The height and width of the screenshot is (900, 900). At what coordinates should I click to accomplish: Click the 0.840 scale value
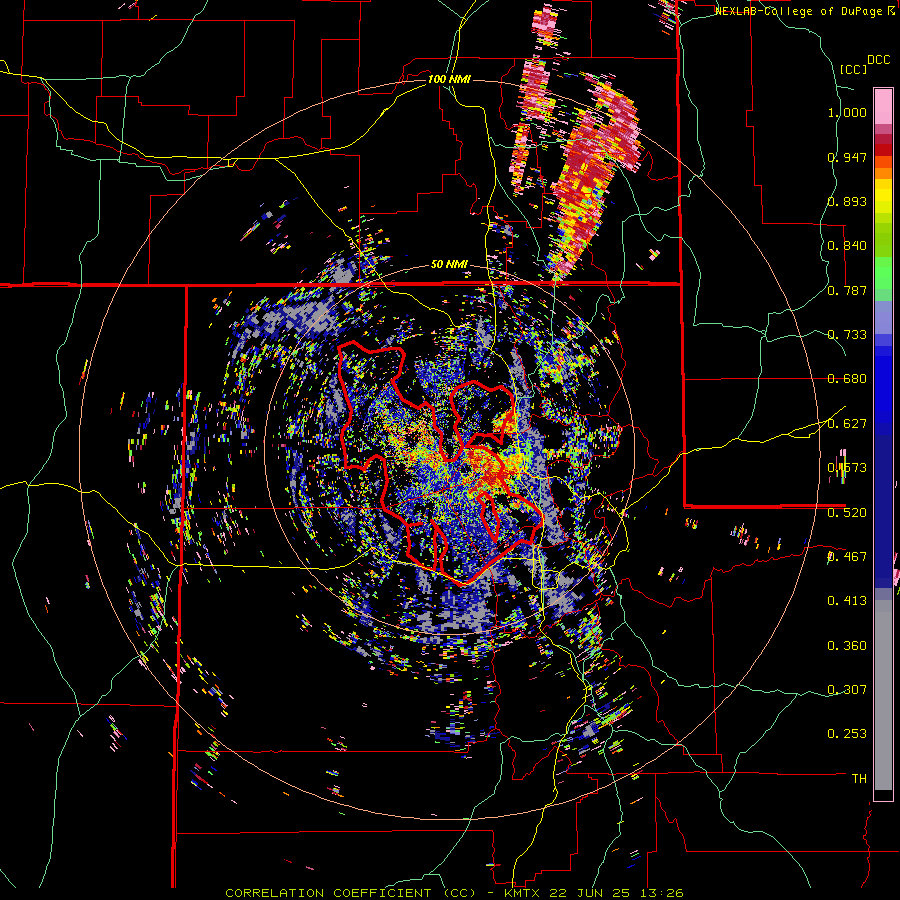click(847, 246)
